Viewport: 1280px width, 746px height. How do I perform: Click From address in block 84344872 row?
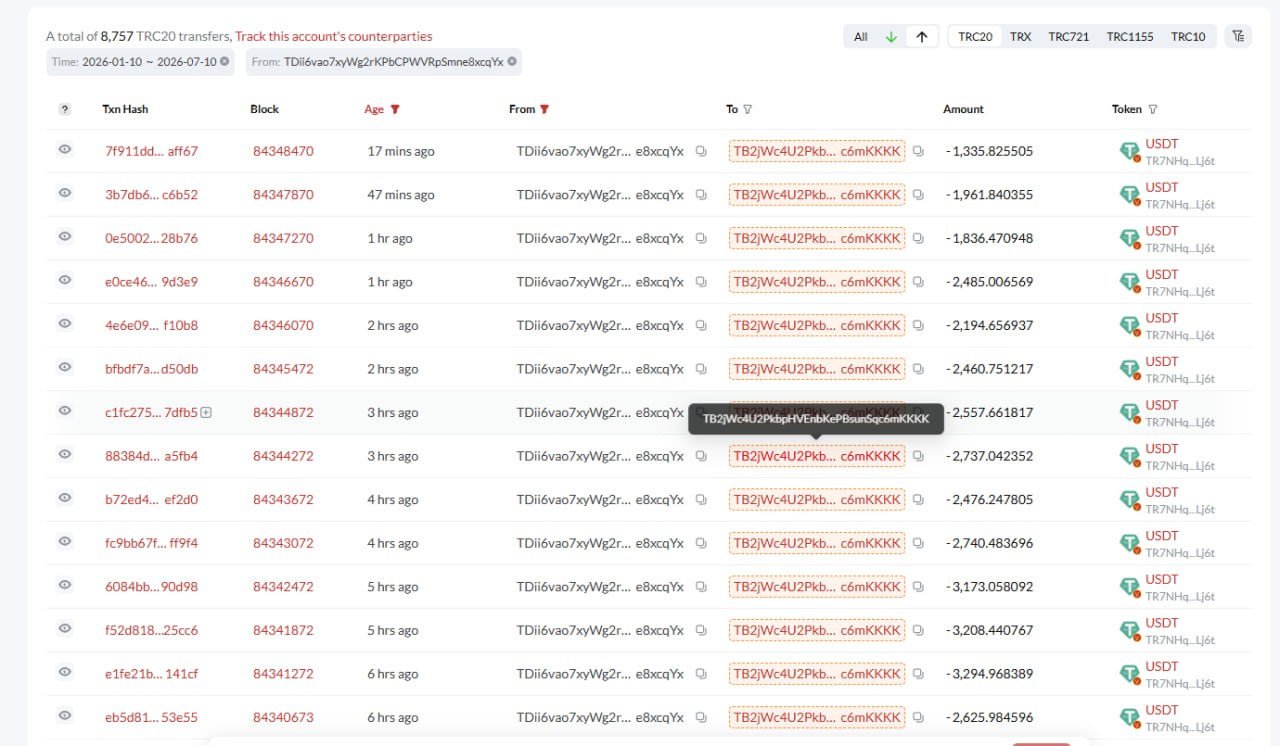[x=600, y=412]
